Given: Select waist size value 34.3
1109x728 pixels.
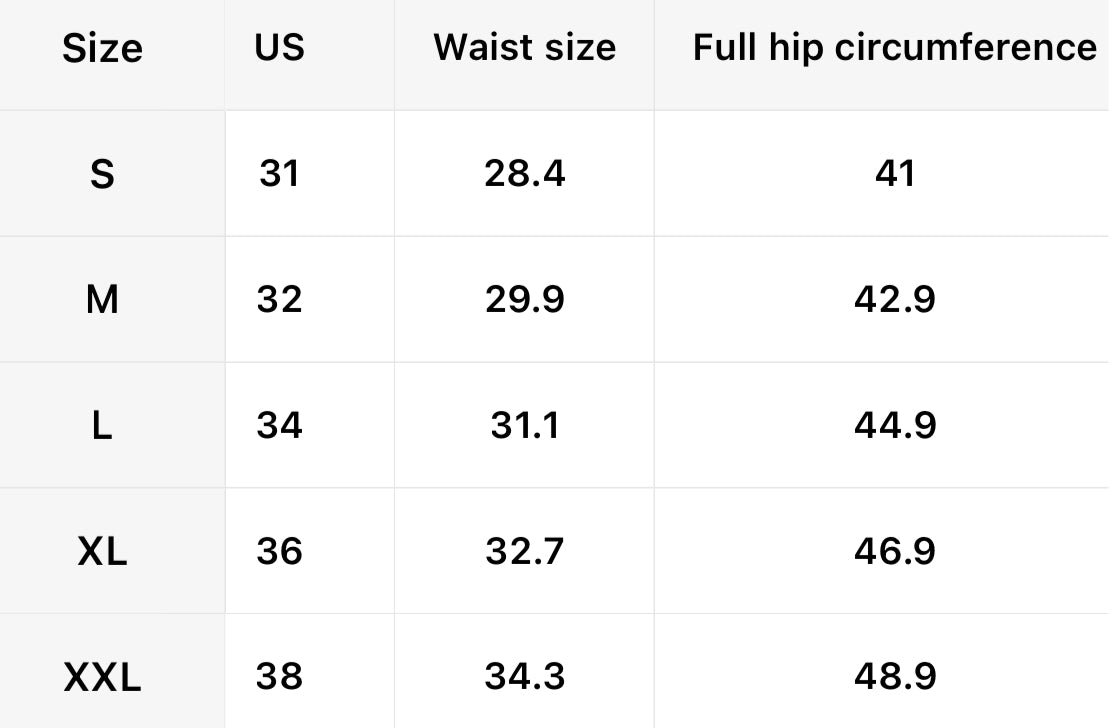Looking at the screenshot, I should click(525, 677).
